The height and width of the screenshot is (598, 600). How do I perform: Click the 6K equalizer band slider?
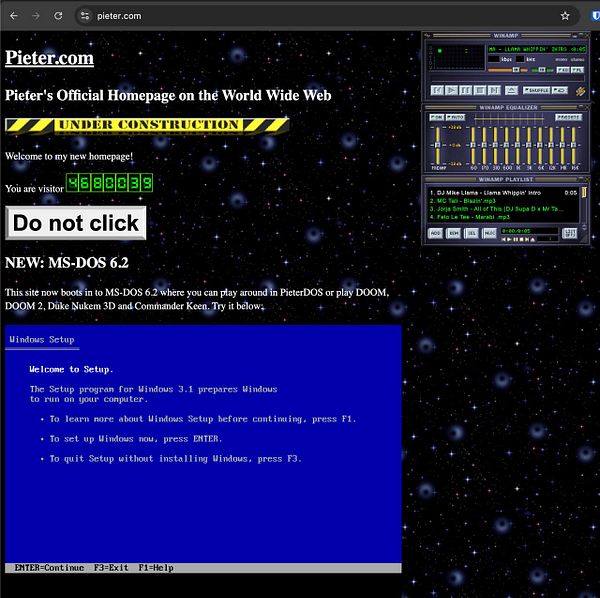(x=540, y=145)
